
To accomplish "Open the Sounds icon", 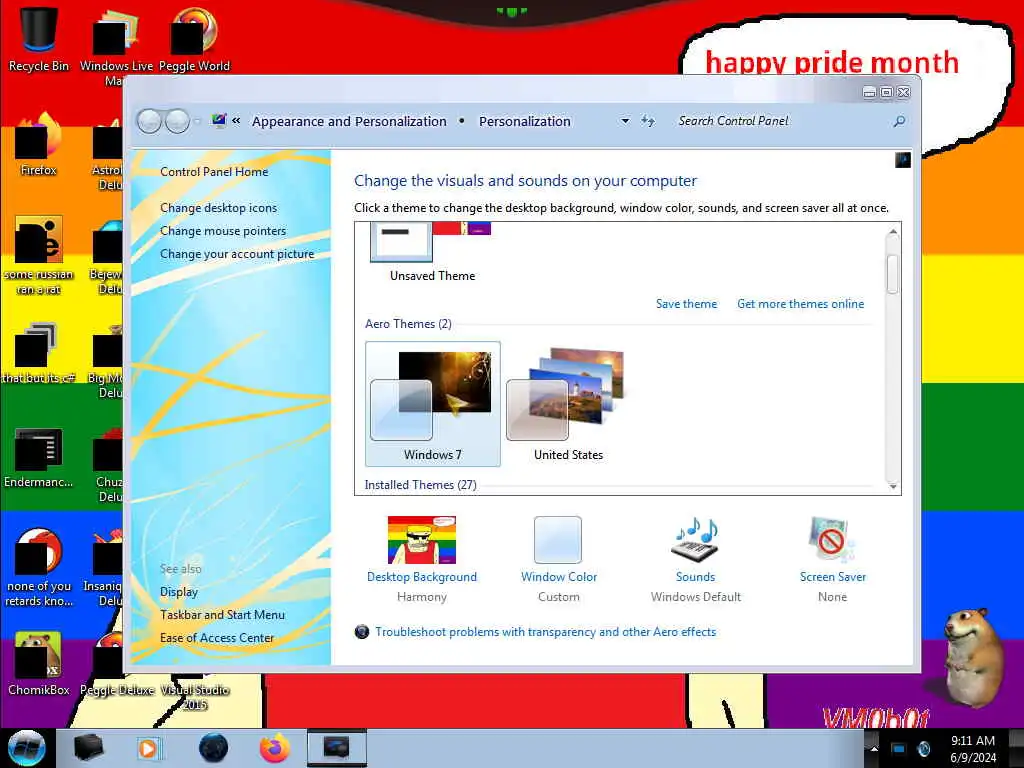I will pyautogui.click(x=695, y=540).
